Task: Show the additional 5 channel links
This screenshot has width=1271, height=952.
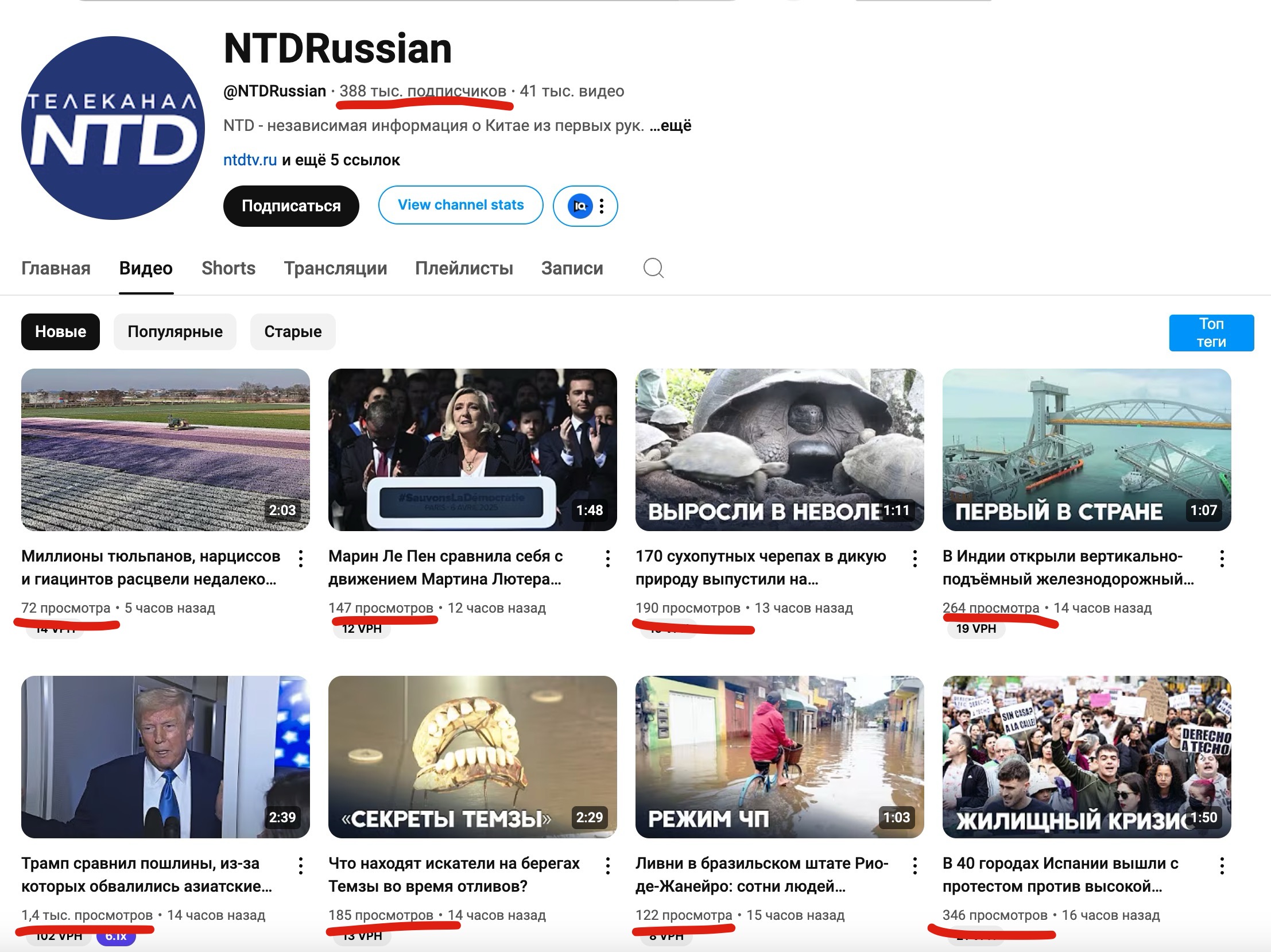Action: coord(341,160)
